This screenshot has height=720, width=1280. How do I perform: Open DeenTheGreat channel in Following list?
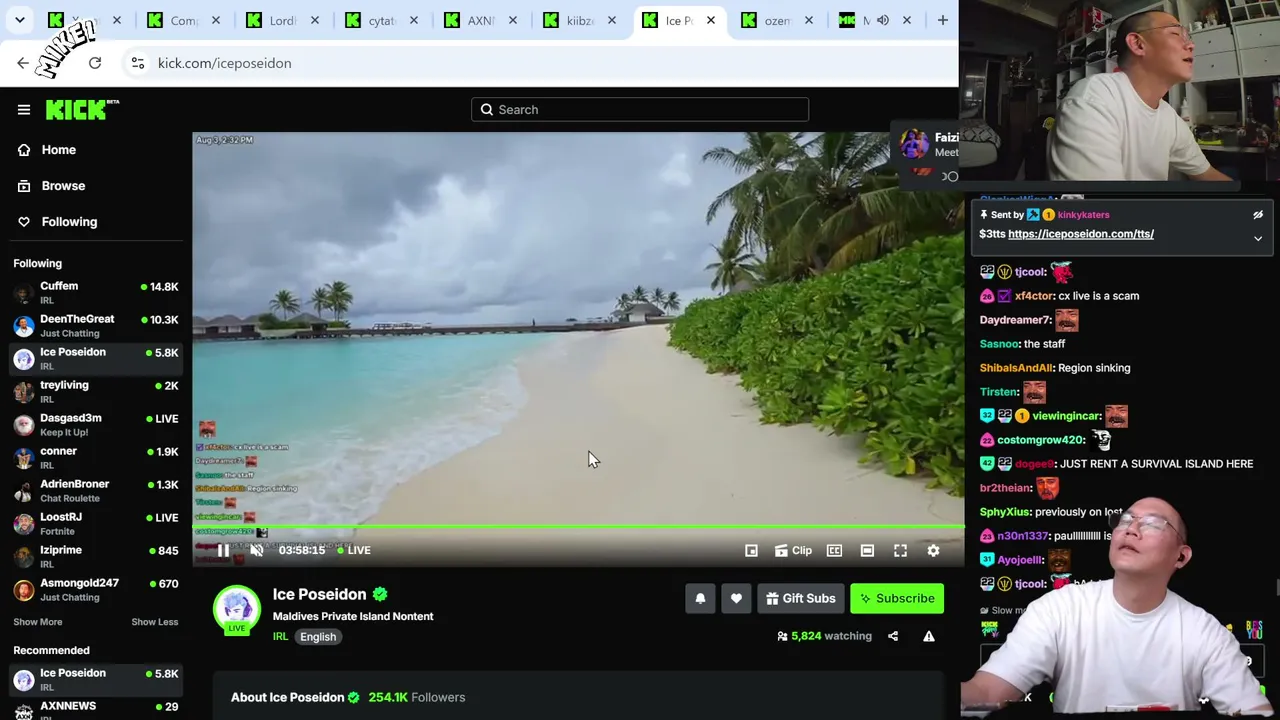[96, 326]
